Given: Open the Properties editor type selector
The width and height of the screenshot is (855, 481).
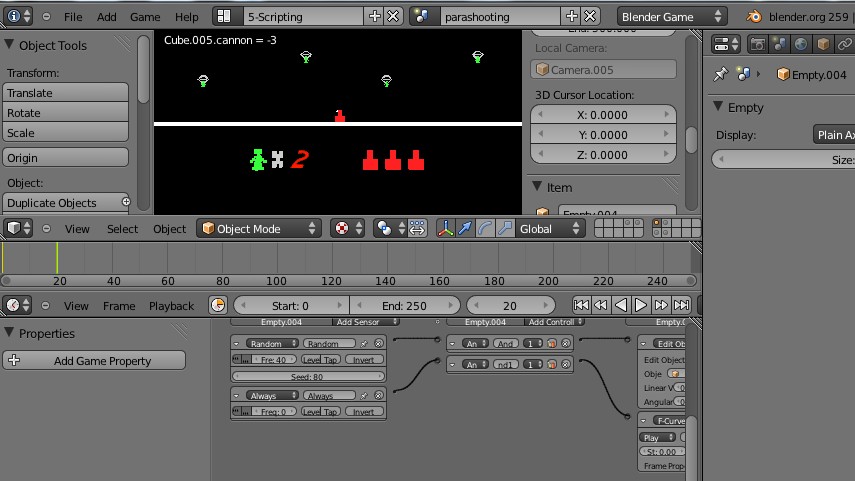Looking at the screenshot, I should click(726, 44).
